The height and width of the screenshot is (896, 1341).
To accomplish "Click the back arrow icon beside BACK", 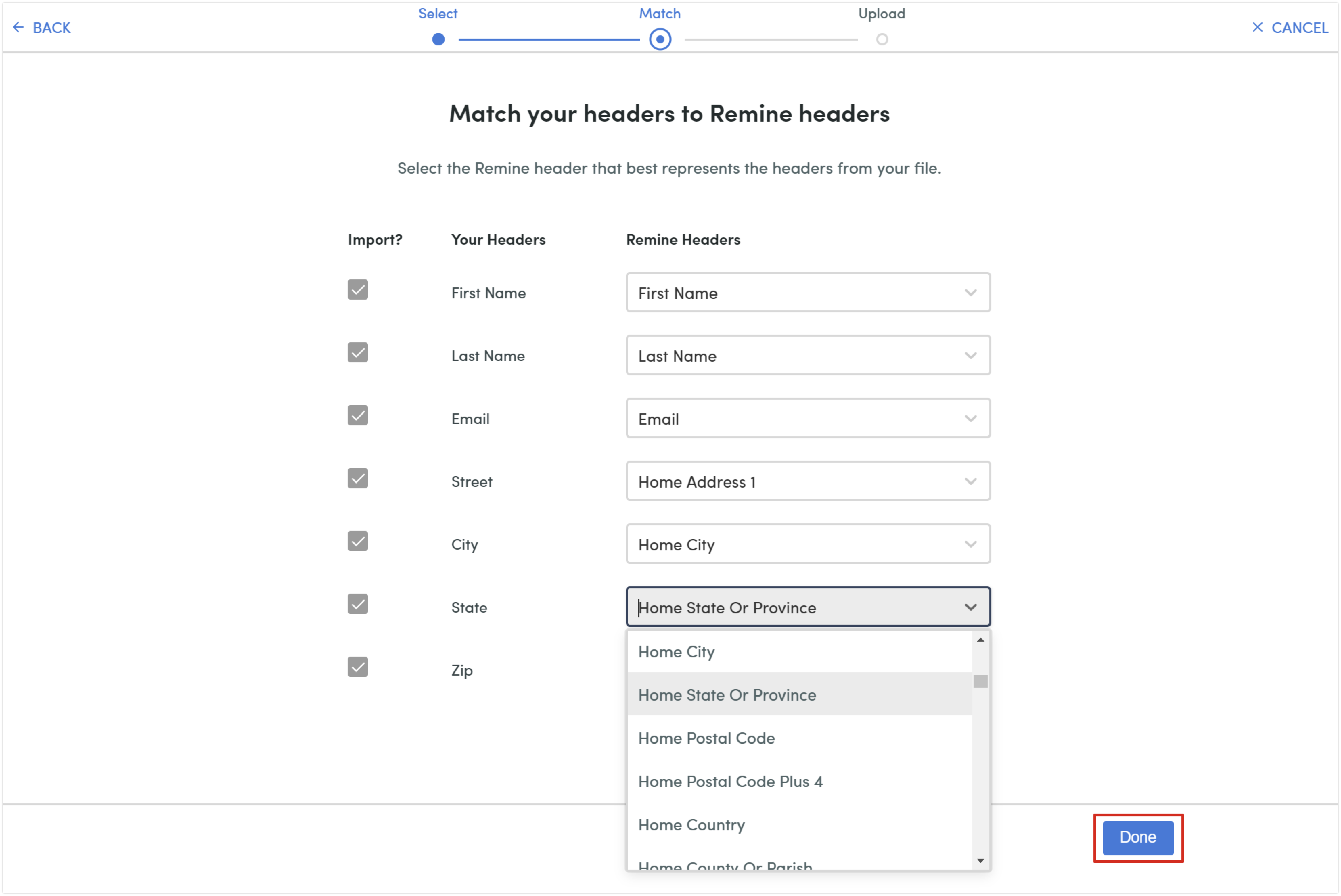I will [18, 27].
